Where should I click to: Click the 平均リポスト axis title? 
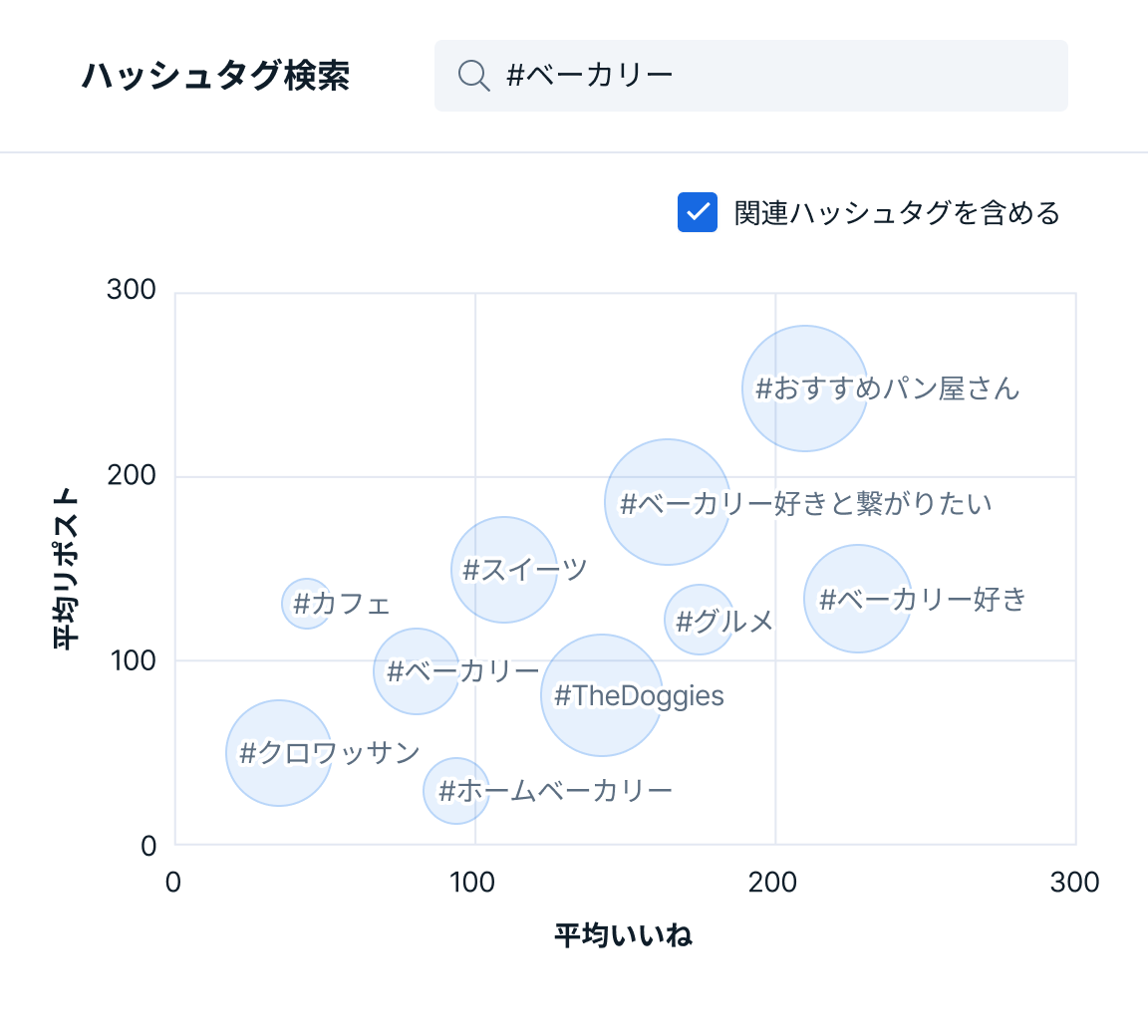[x=65, y=568]
